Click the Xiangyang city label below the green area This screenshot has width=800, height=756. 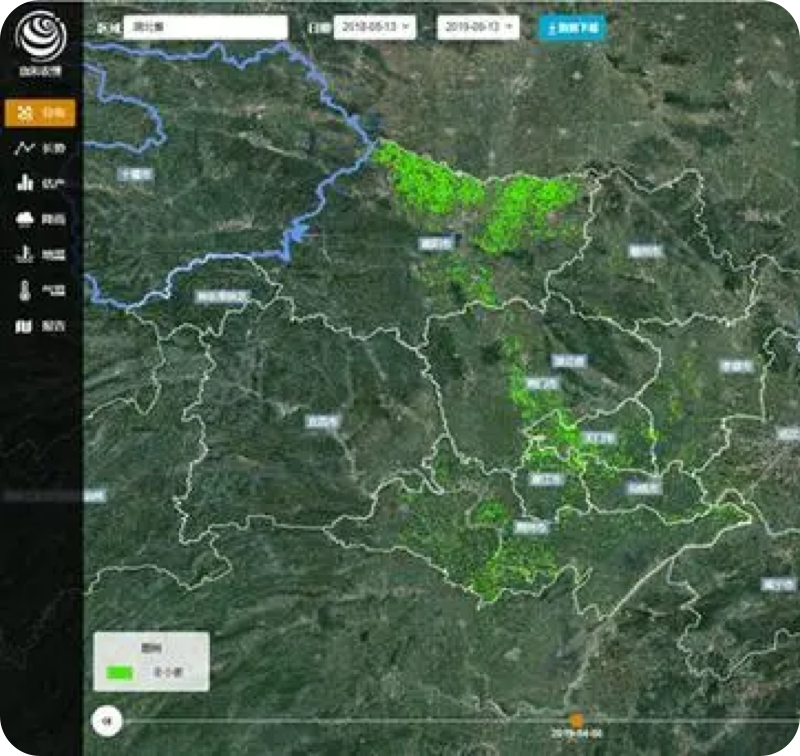[x=437, y=243]
